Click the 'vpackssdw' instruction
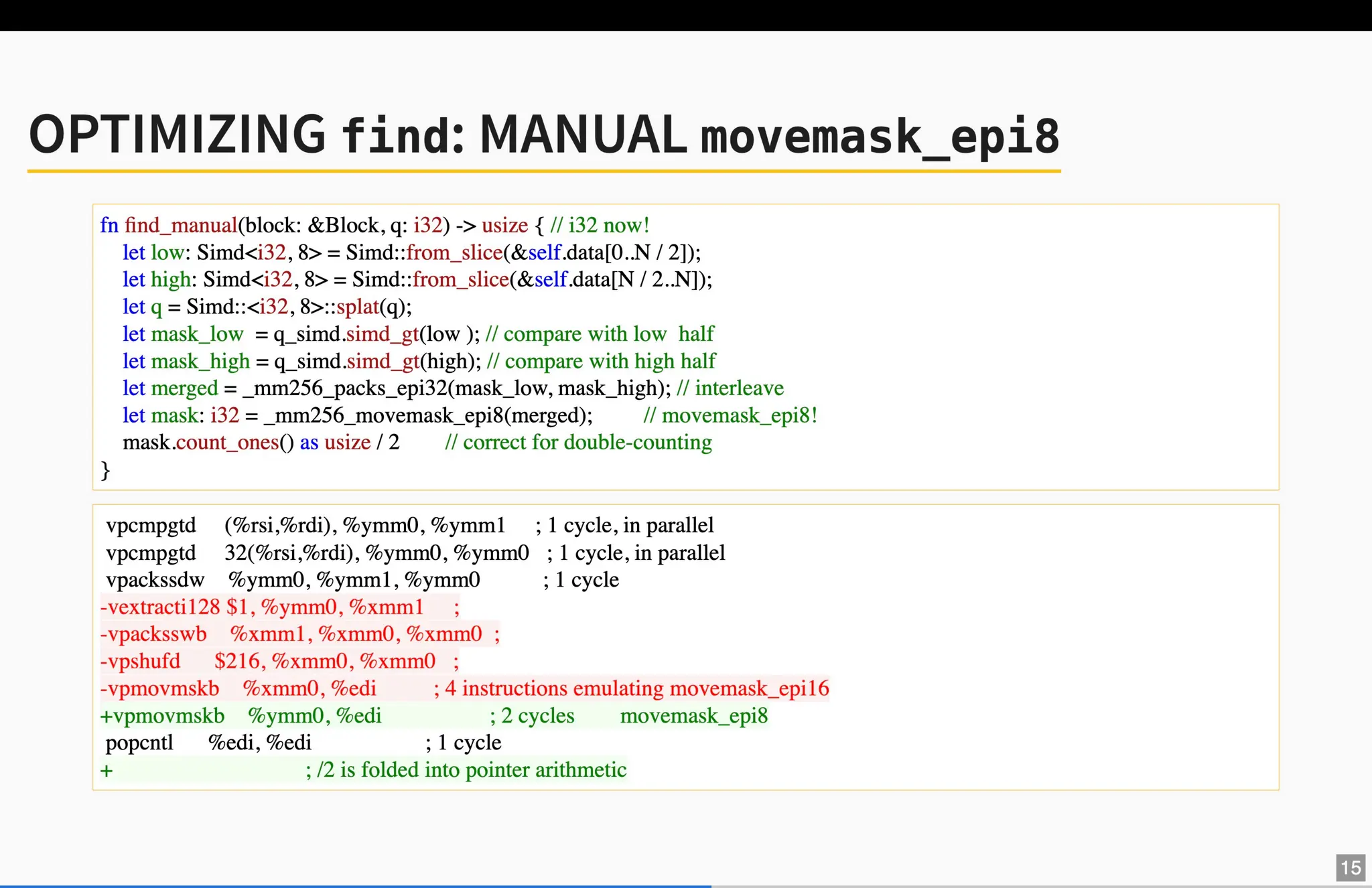Viewport: 1372px width, 888px height. coord(155,580)
